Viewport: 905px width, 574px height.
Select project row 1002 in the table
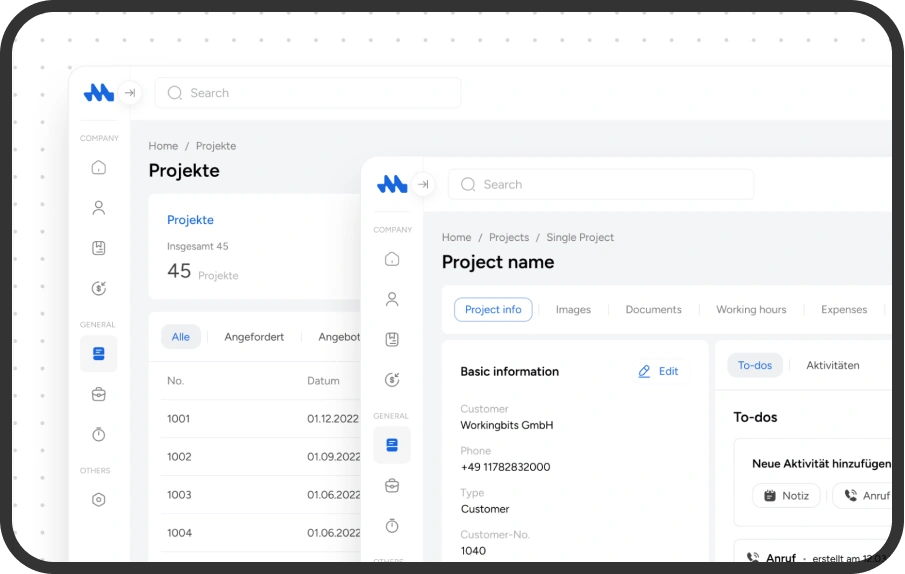[x=179, y=457]
